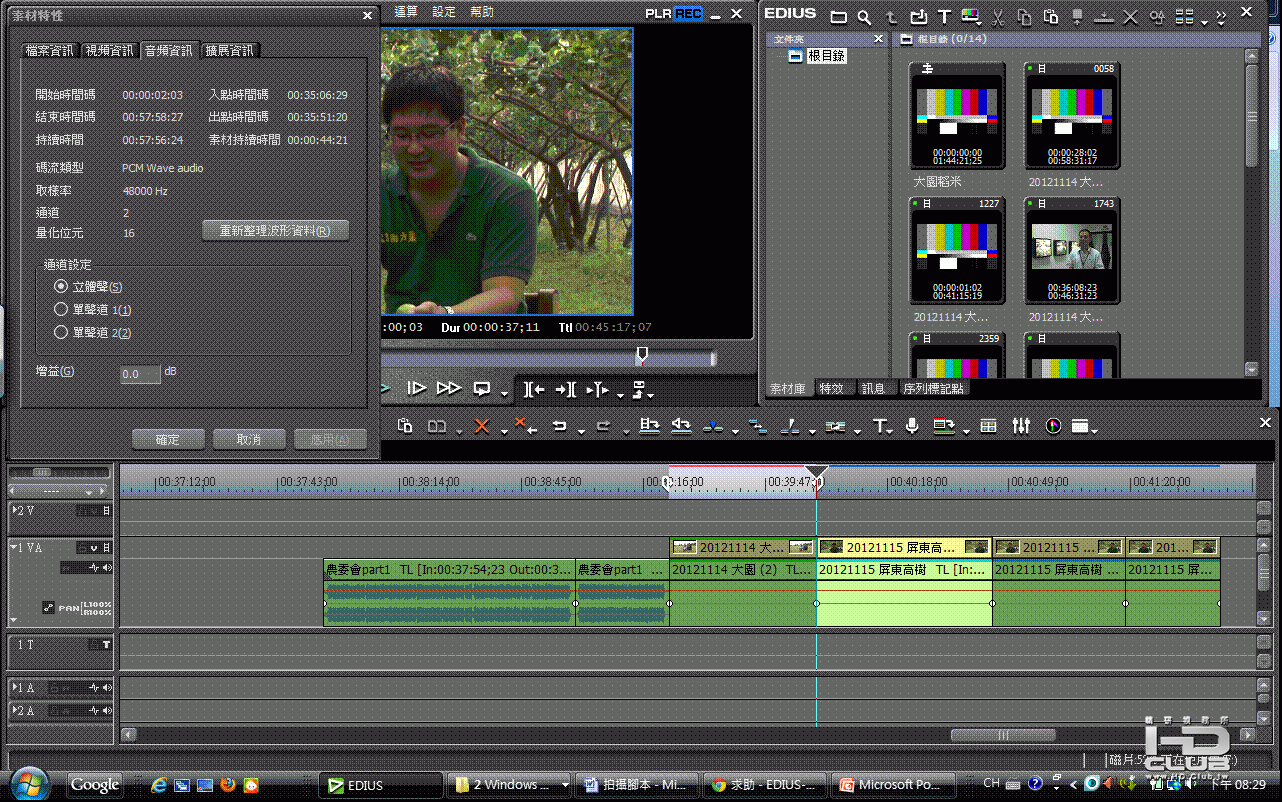This screenshot has height=802, width=1282.
Task: Open the 特效 effects tab
Action: 832,388
